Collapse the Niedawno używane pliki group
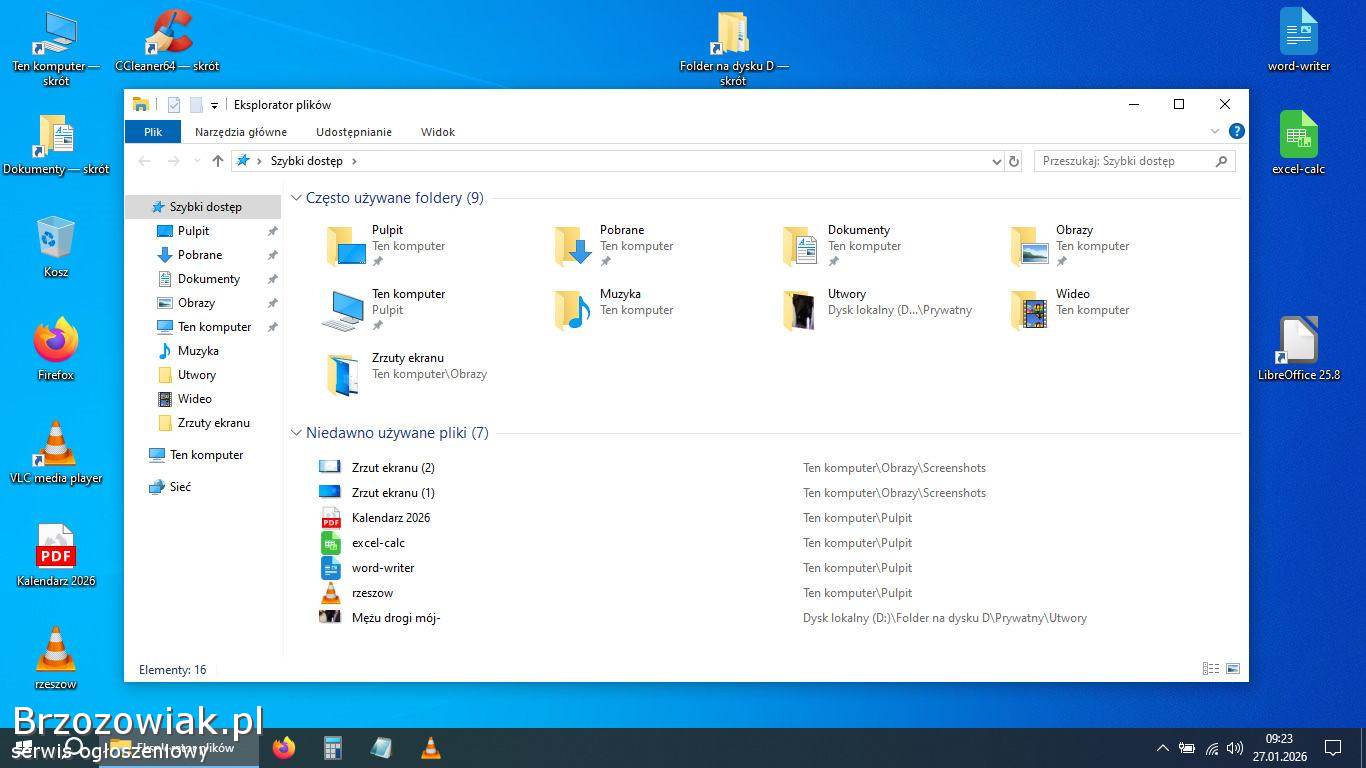 [x=296, y=433]
